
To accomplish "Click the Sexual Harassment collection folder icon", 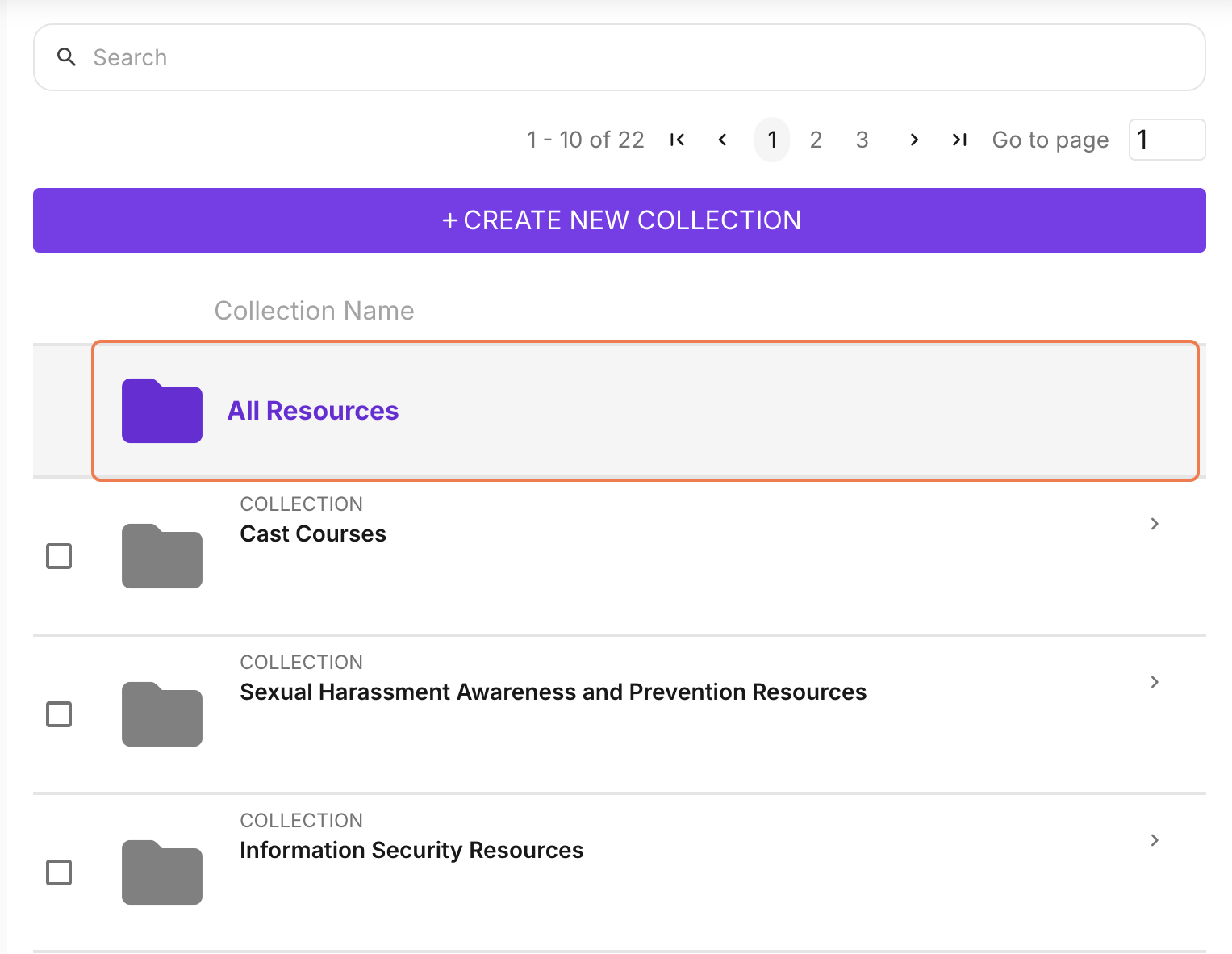I will (162, 714).
